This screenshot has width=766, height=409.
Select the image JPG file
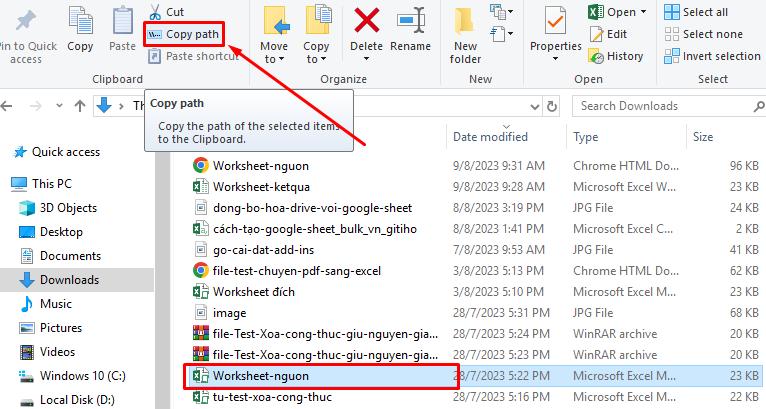pyautogui.click(x=475, y=313)
